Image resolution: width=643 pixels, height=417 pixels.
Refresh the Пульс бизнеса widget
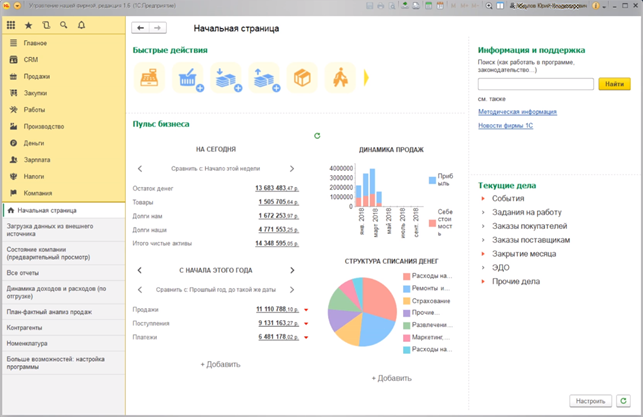[317, 135]
